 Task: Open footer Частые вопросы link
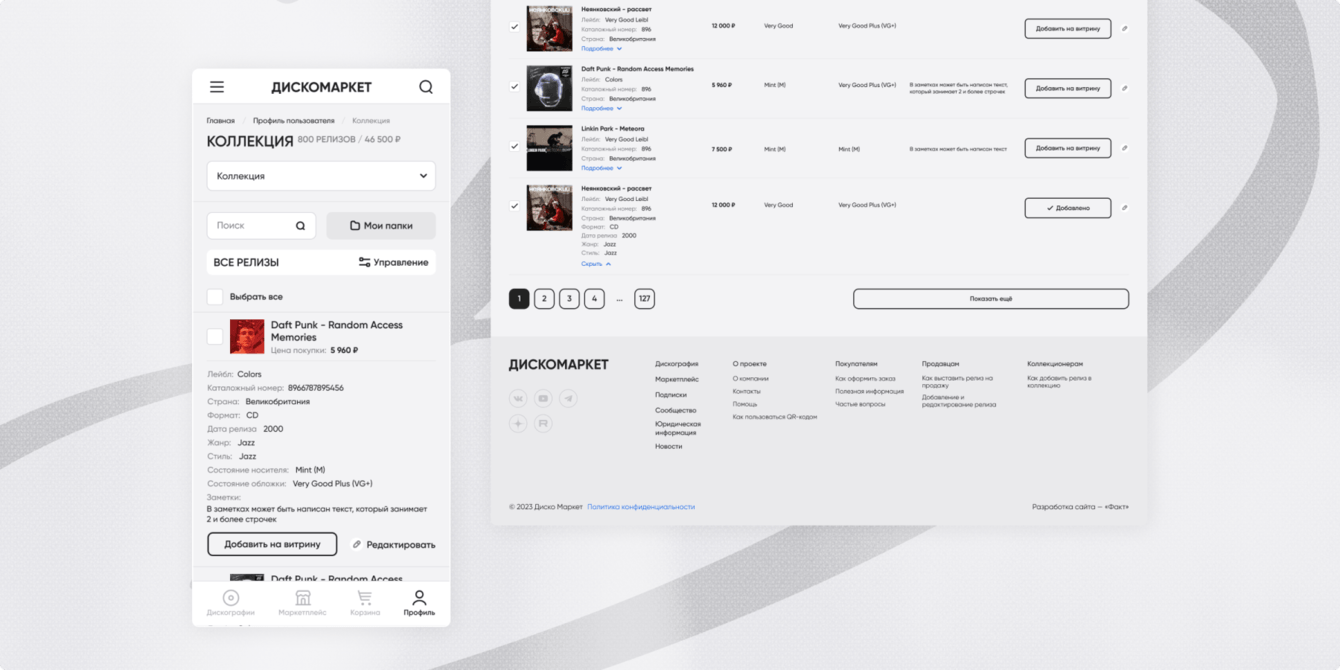[x=860, y=404]
